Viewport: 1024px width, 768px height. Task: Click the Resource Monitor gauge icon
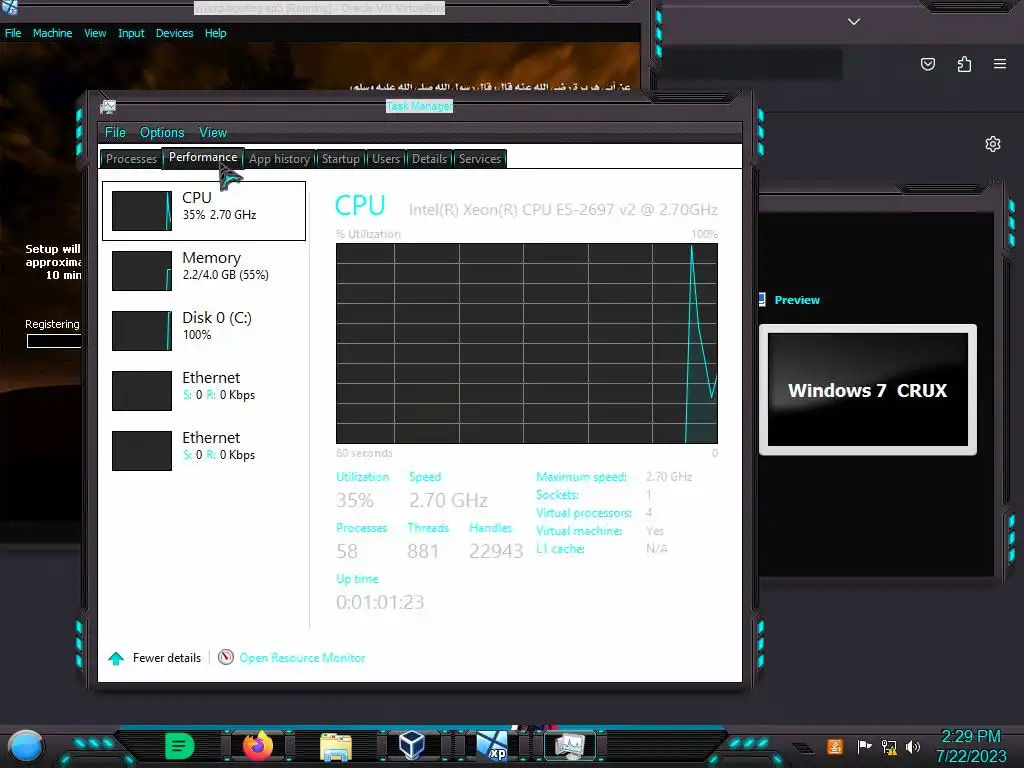[226, 657]
